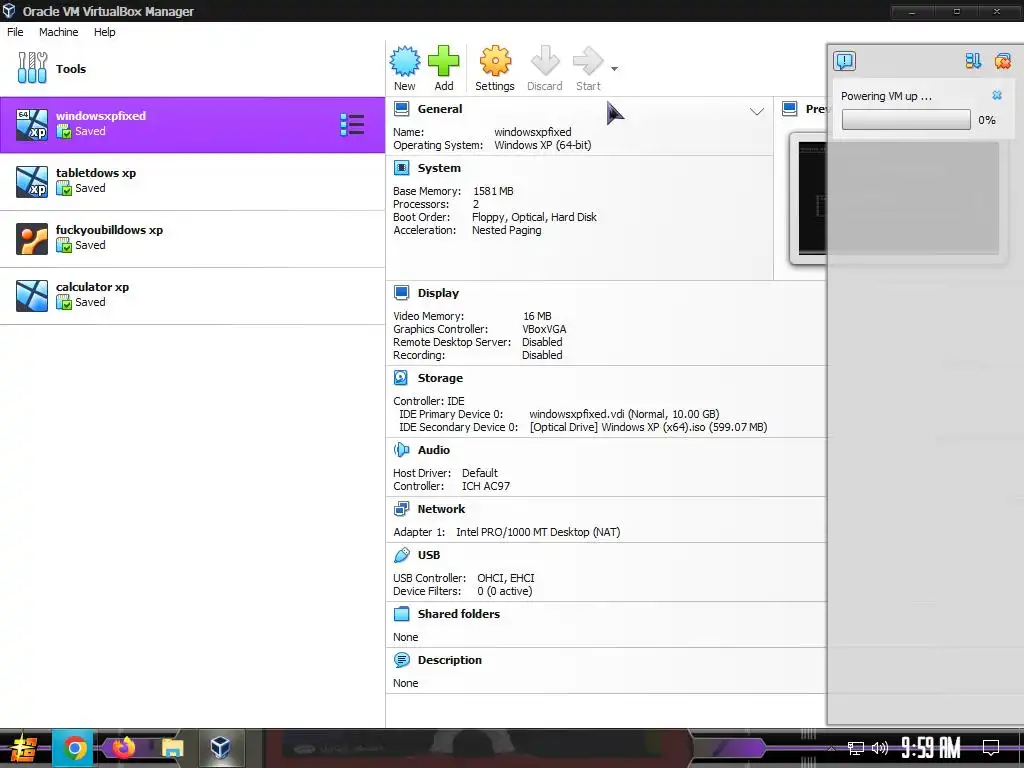Click the delete finished notifications icon
1024x768 pixels.
click(x=1002, y=61)
